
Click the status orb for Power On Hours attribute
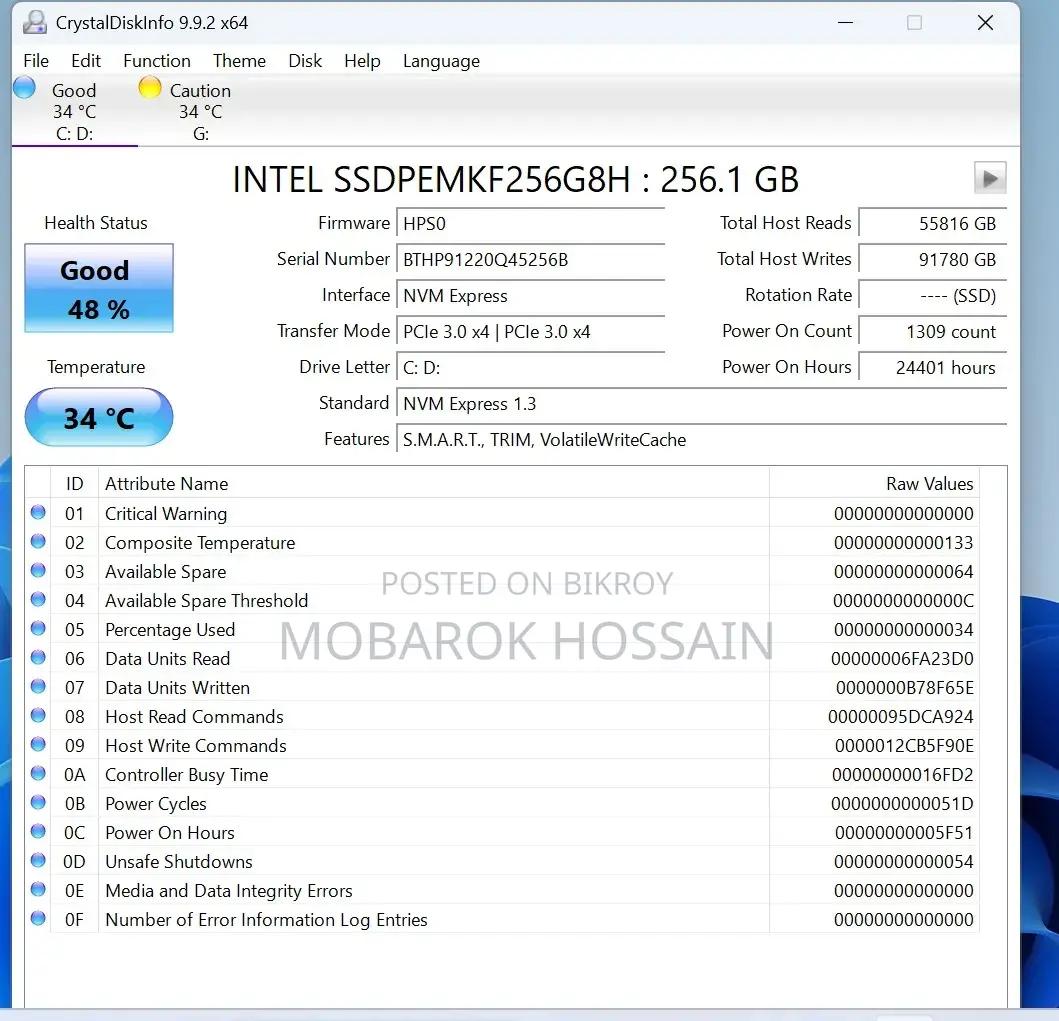click(38, 832)
